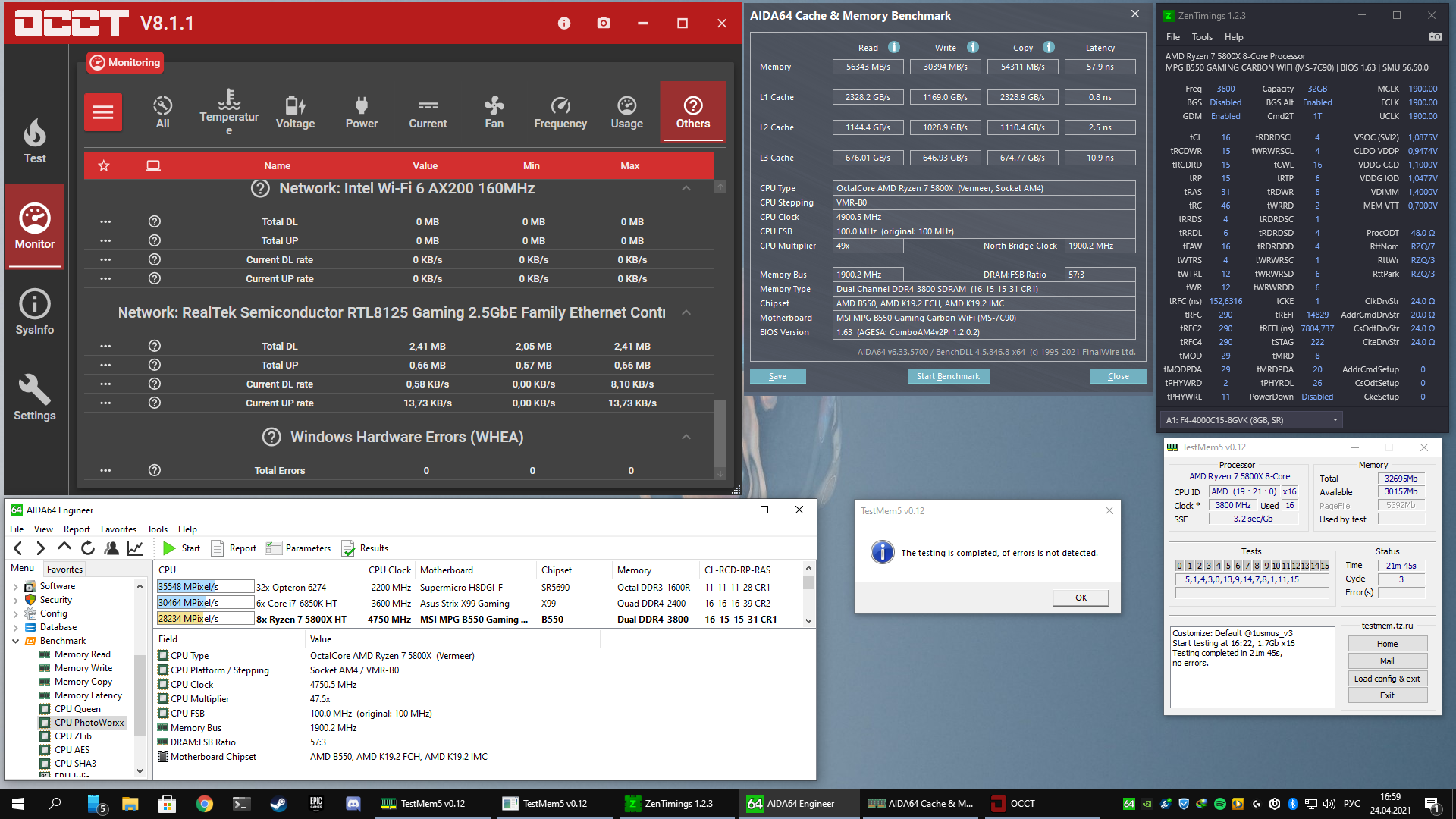Open the OCCT Voltage sensor category
Image resolution: width=1456 pixels, height=819 pixels.
295,112
